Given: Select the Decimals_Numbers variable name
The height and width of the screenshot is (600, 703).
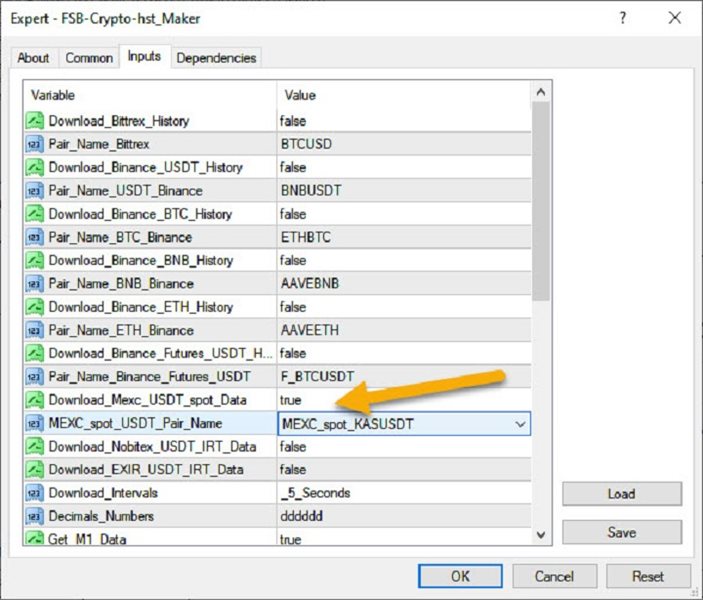Looking at the screenshot, I should (x=101, y=516).
